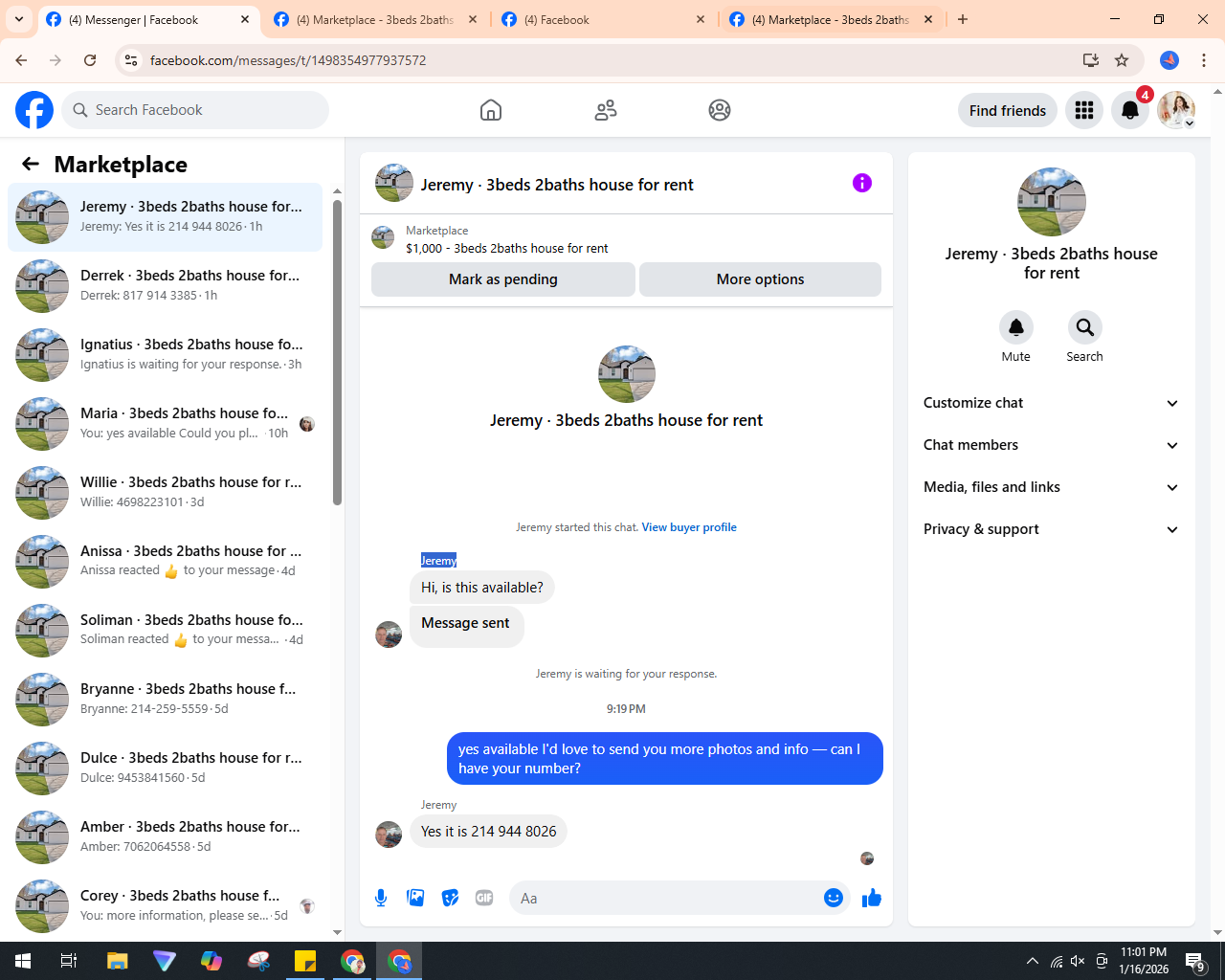Image resolution: width=1225 pixels, height=980 pixels.
Task: Click the back arrow beside Marketplace
Action: (31, 164)
